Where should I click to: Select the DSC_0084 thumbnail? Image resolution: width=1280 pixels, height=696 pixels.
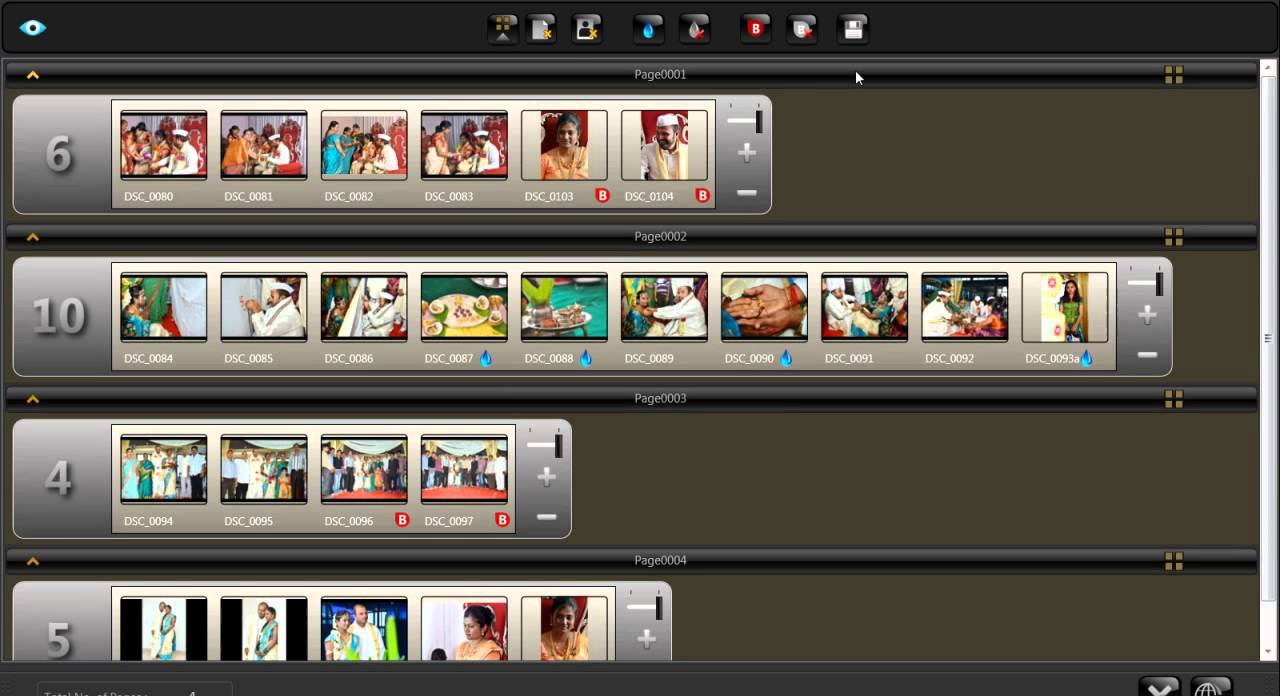click(164, 307)
